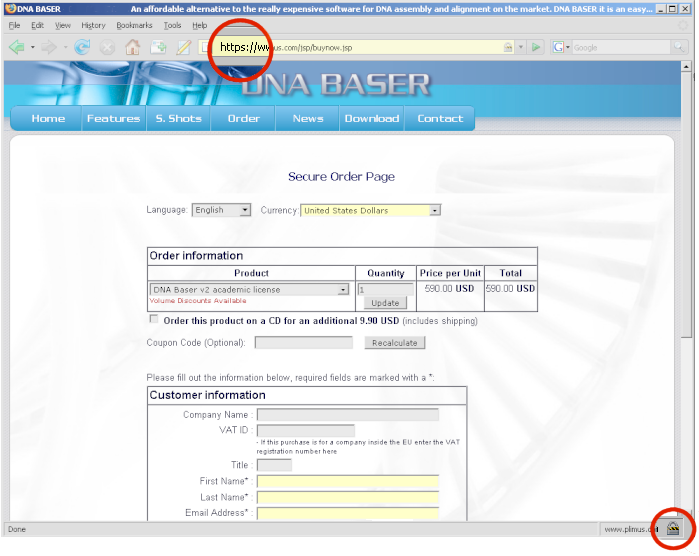
Task: Open the Tools menu
Action: (172, 25)
